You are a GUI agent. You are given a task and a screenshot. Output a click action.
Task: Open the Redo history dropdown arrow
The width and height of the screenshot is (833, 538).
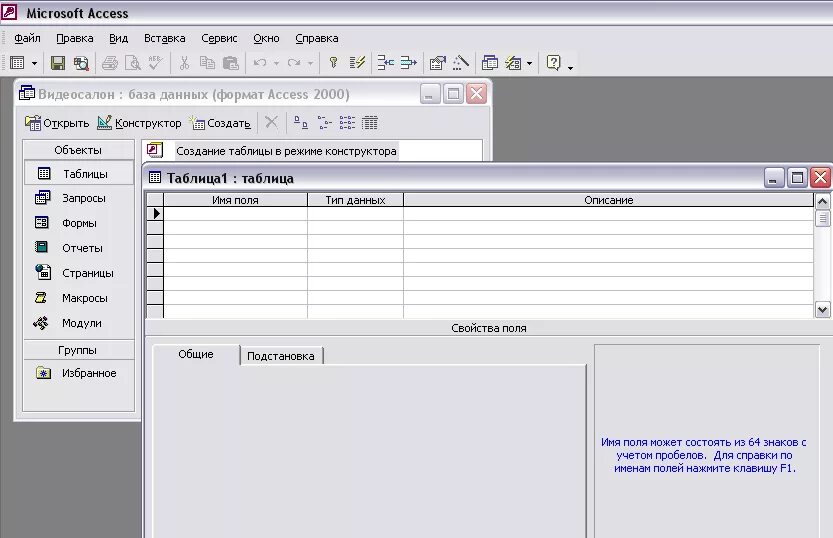[310, 64]
